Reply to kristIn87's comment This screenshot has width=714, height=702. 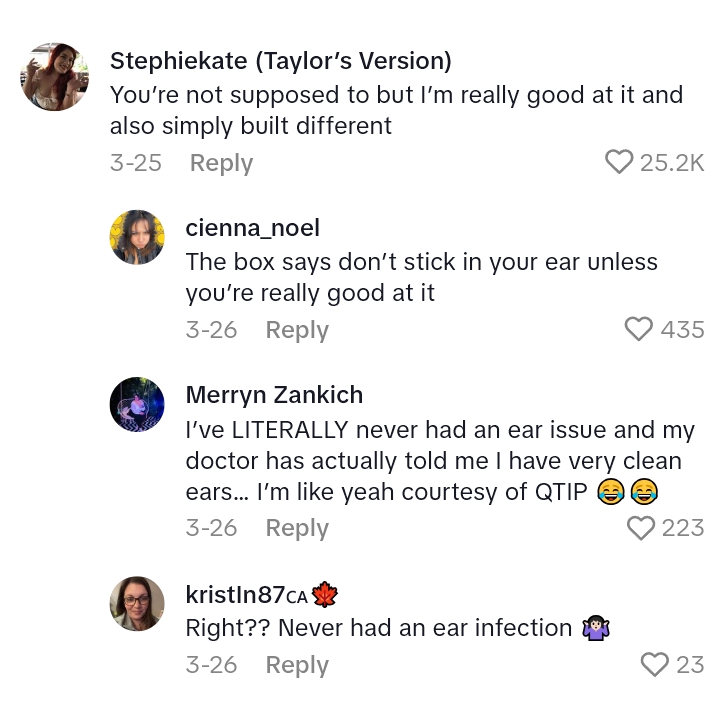tap(297, 665)
